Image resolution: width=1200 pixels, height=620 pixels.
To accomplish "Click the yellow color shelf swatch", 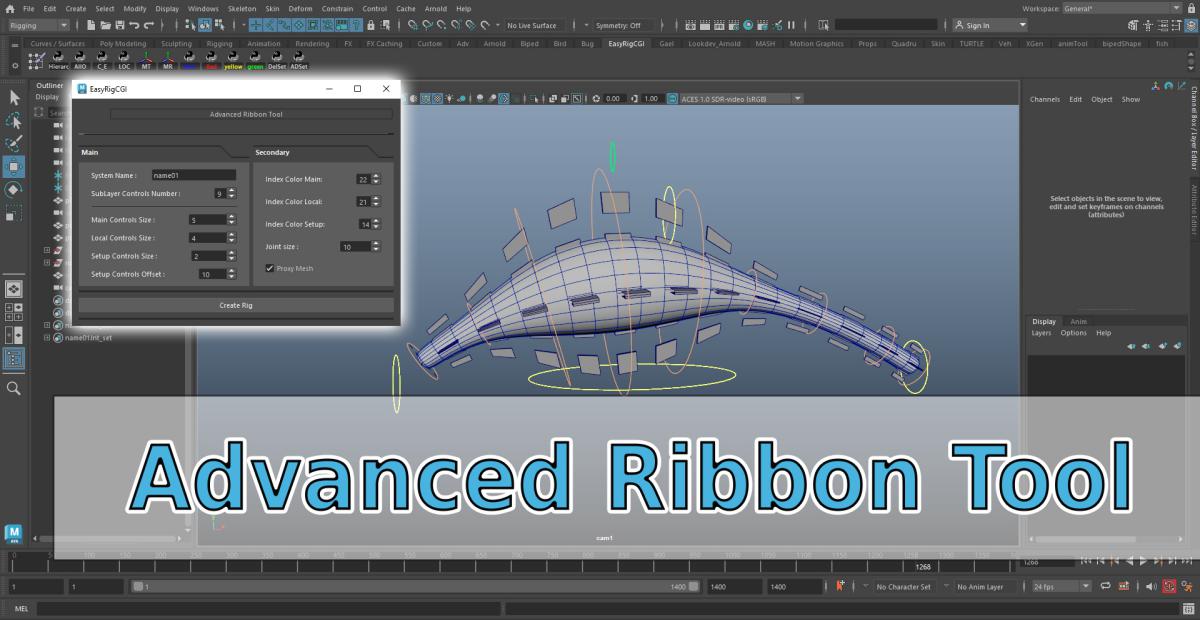I will point(233,60).
